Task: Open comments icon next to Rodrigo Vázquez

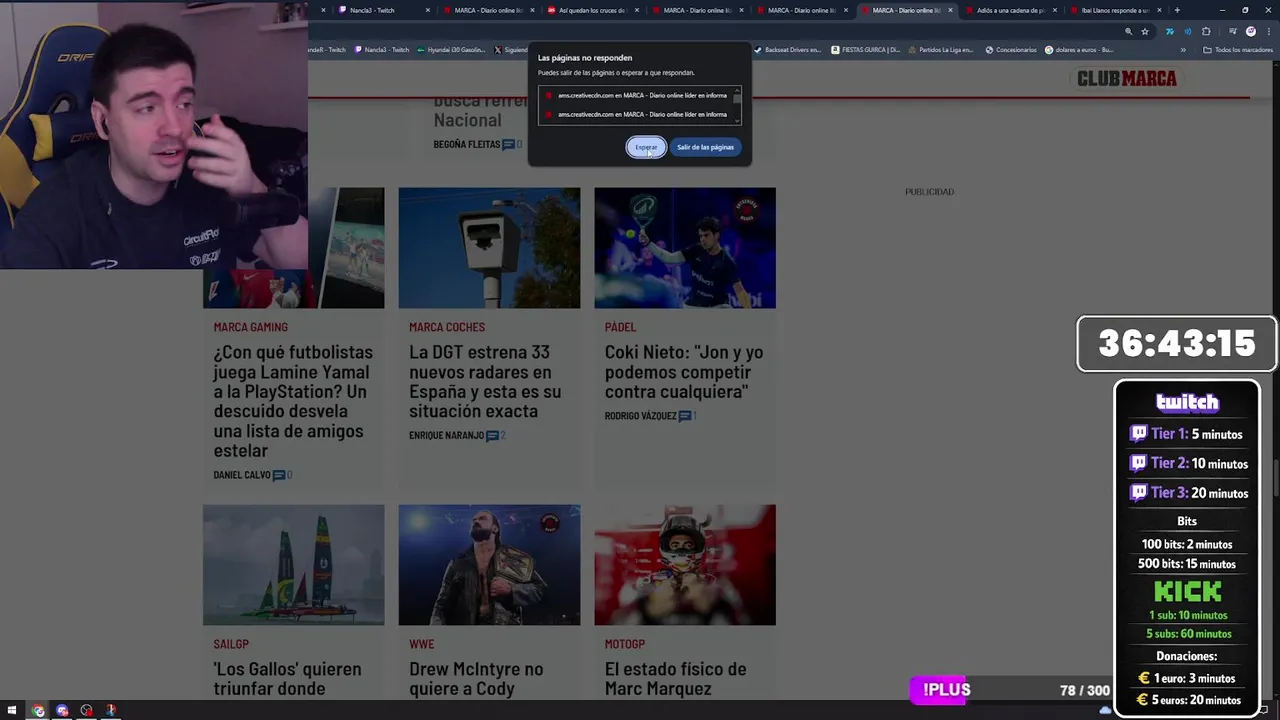Action: point(685,415)
